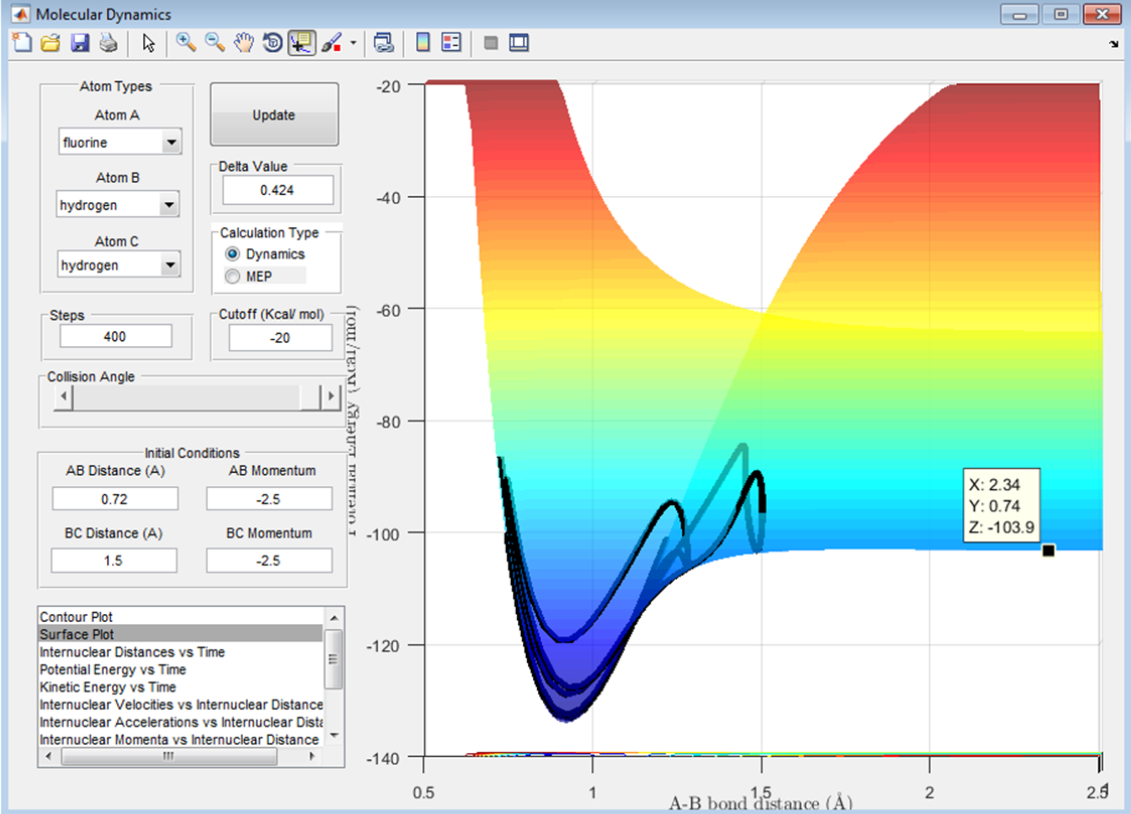
Task: Maximize the Molecular Dynamics window
Action: point(1060,14)
